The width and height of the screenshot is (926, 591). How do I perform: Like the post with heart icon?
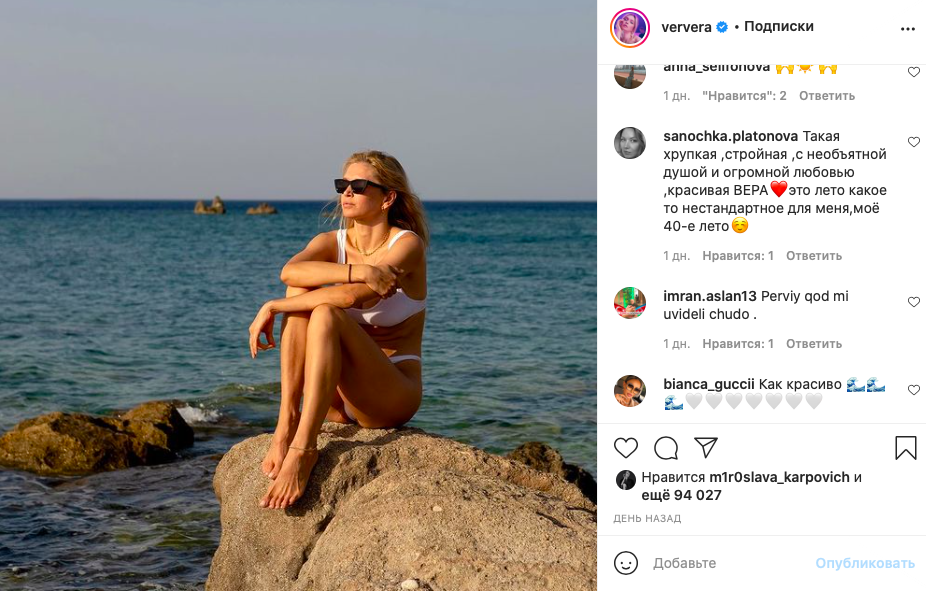point(626,448)
